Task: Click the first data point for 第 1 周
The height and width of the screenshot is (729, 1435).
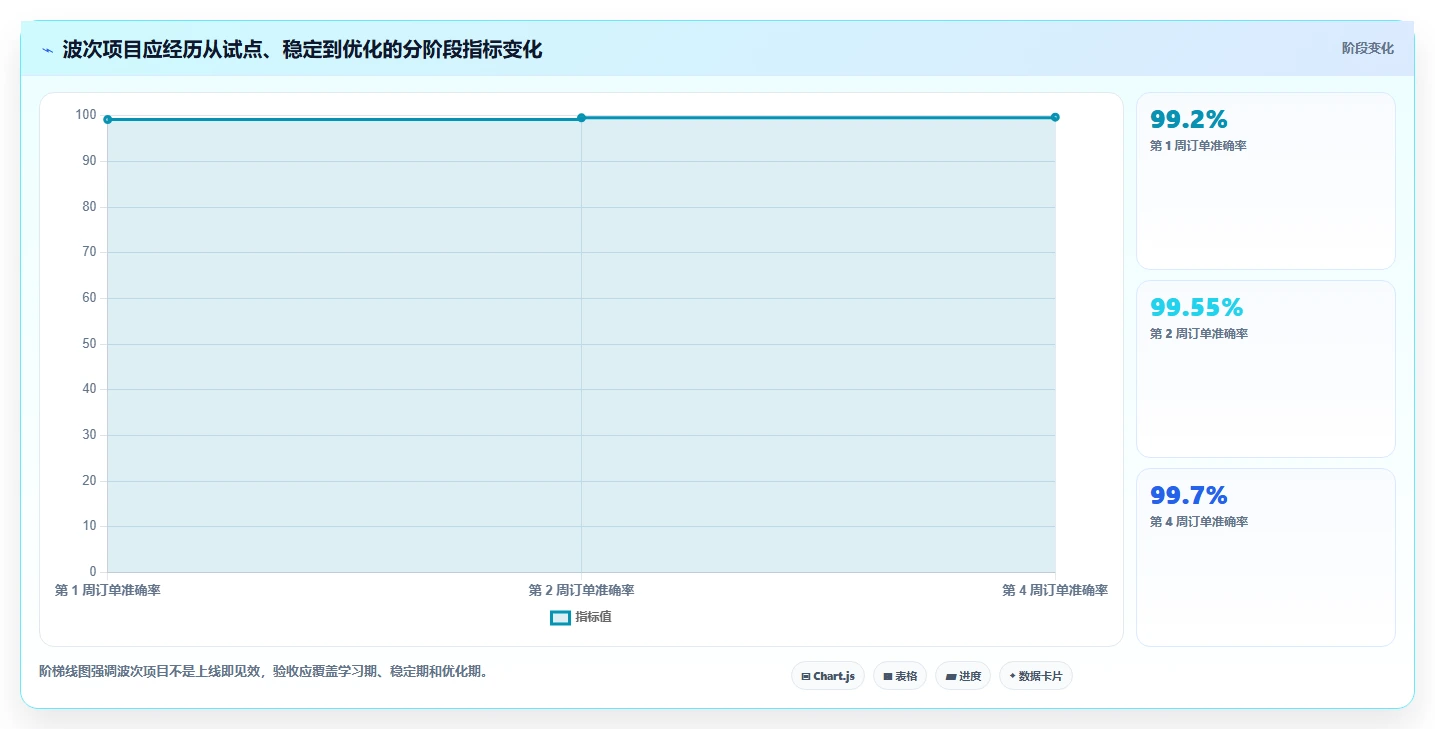Action: point(107,119)
